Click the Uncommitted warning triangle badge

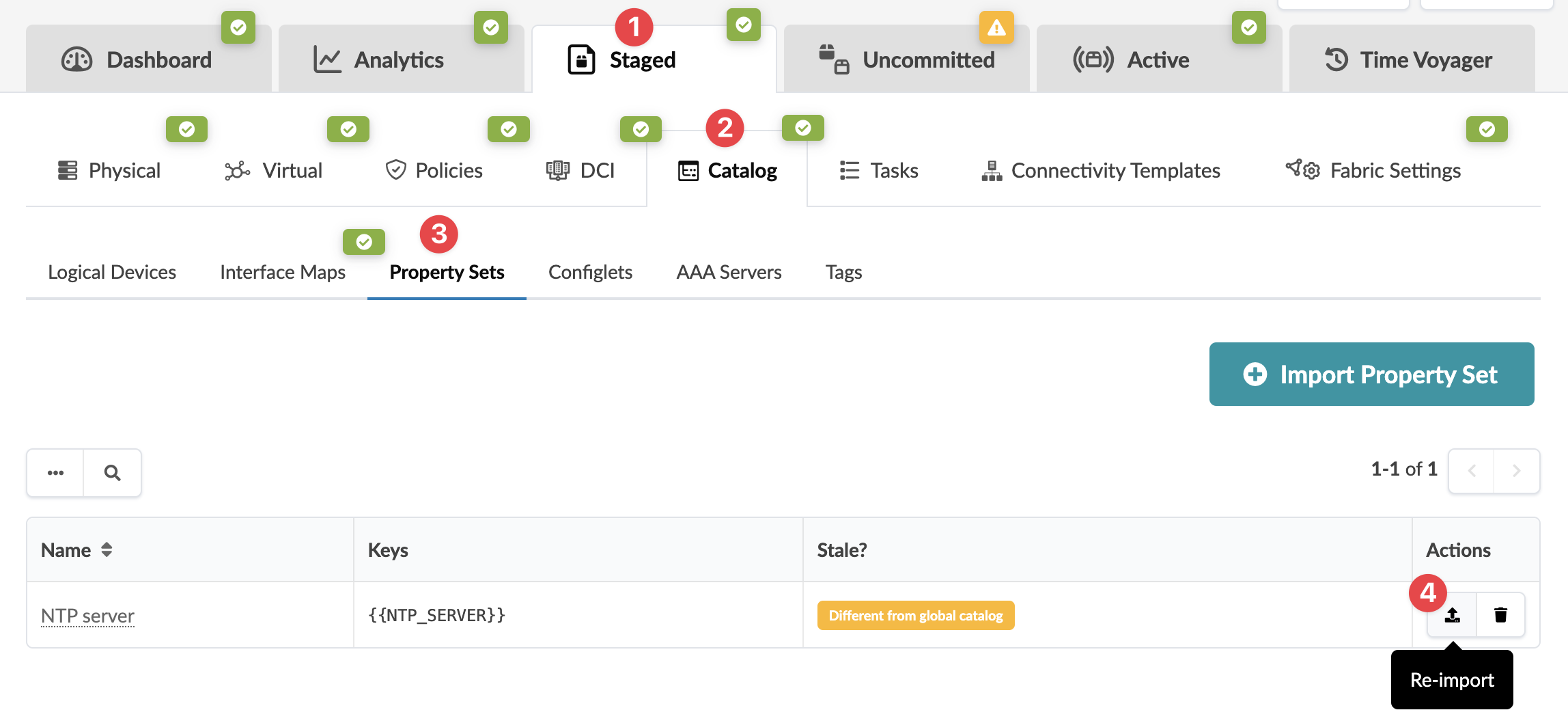996,28
